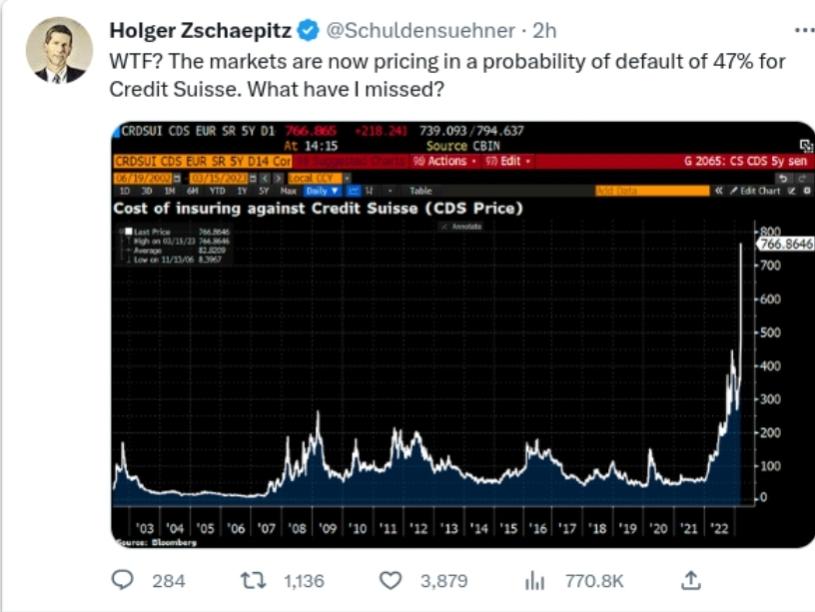The width and height of the screenshot is (815, 612).
Task: View tweet analytics bar chart icon
Action: pyautogui.click(x=536, y=580)
